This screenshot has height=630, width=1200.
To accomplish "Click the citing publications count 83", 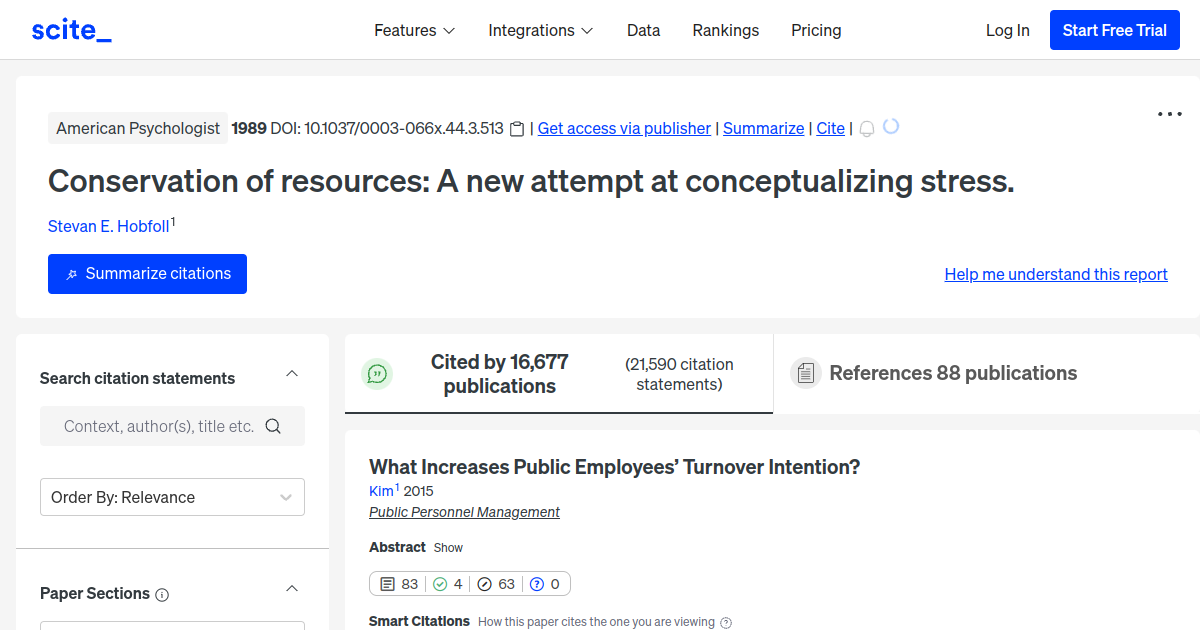I will pyautogui.click(x=400, y=584).
